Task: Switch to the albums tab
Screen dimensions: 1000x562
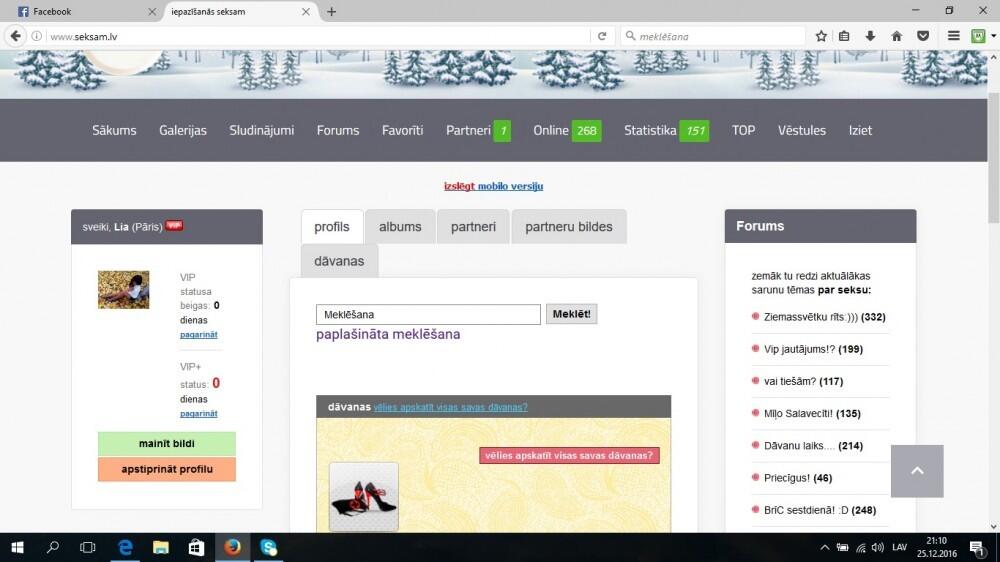Action: click(400, 227)
